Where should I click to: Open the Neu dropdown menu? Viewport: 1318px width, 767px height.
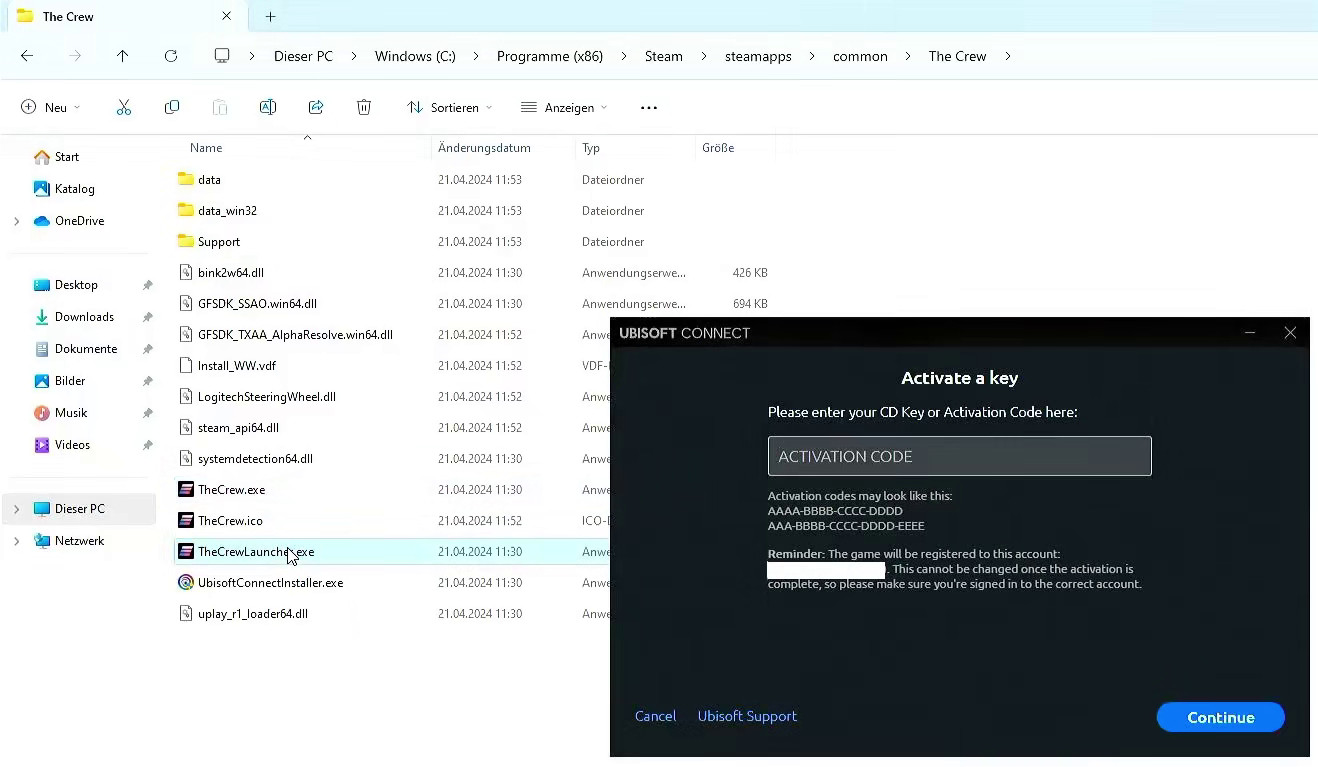[51, 107]
